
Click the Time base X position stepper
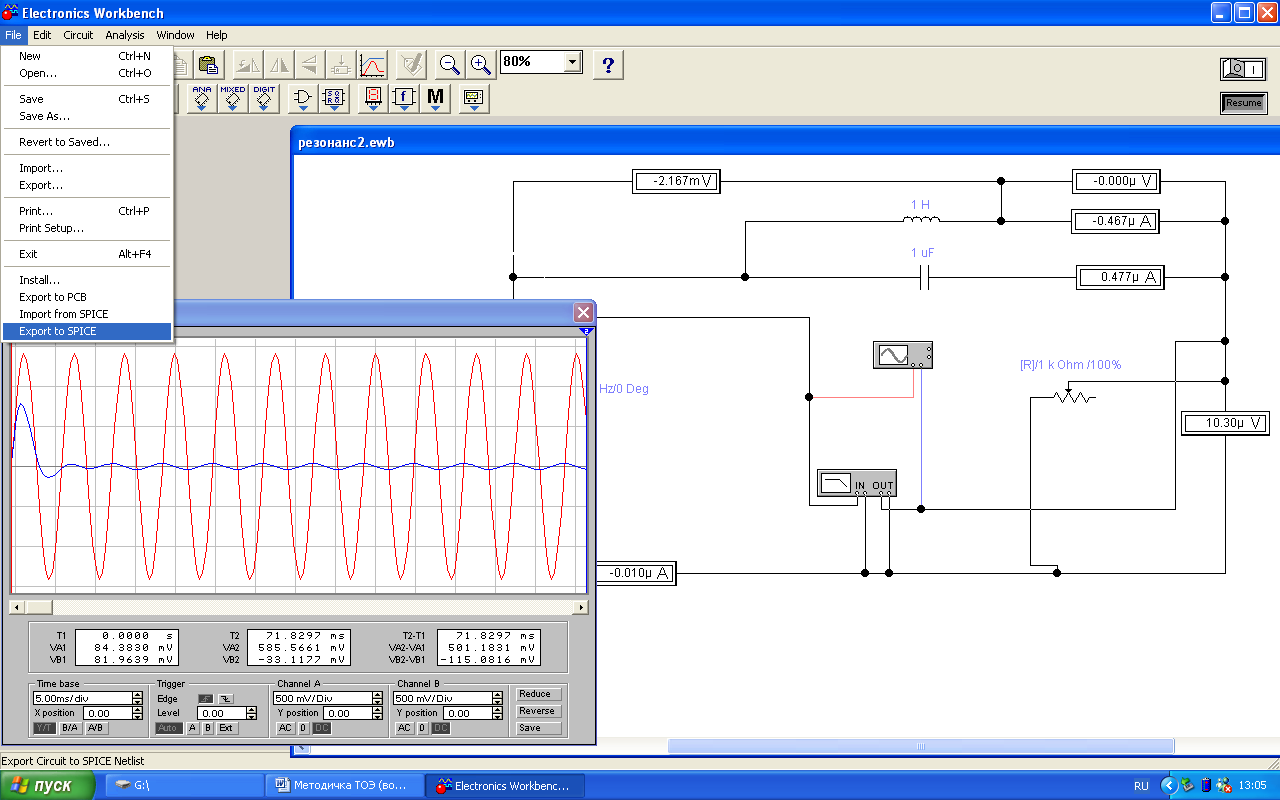(137, 713)
